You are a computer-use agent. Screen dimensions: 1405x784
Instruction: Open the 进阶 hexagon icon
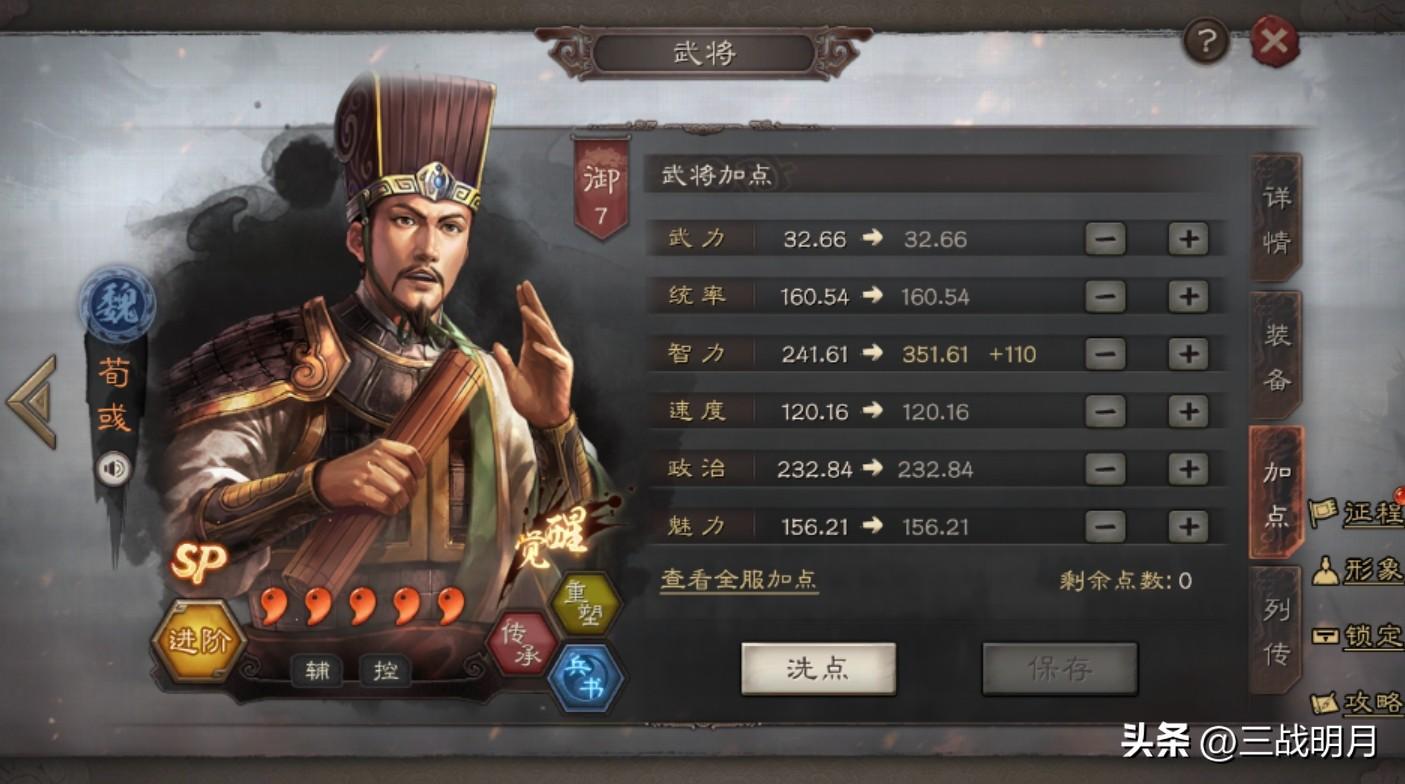click(199, 641)
